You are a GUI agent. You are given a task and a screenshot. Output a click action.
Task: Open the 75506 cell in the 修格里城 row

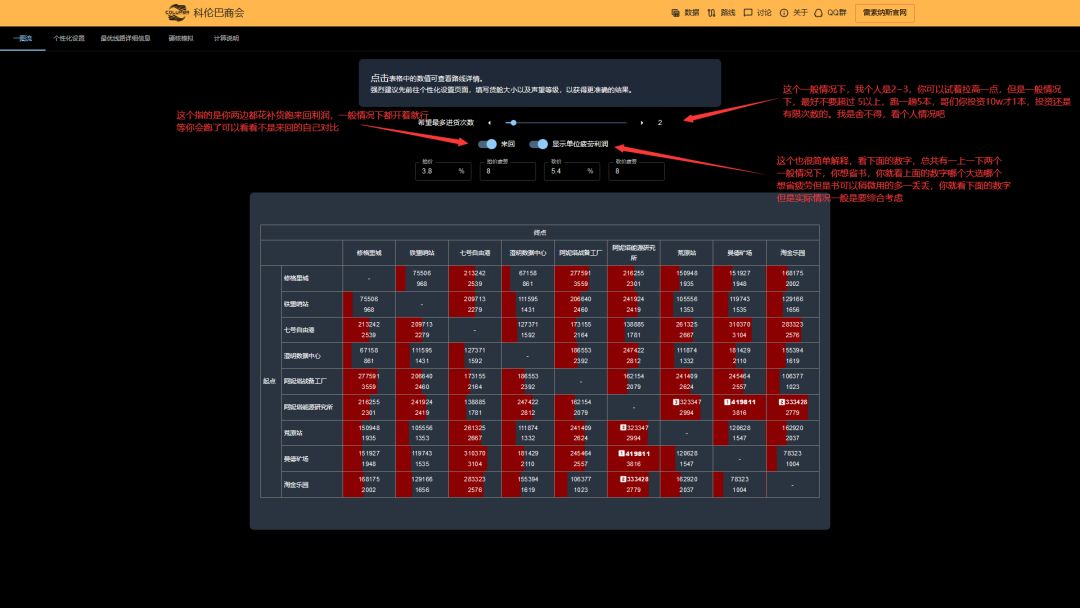point(422,278)
